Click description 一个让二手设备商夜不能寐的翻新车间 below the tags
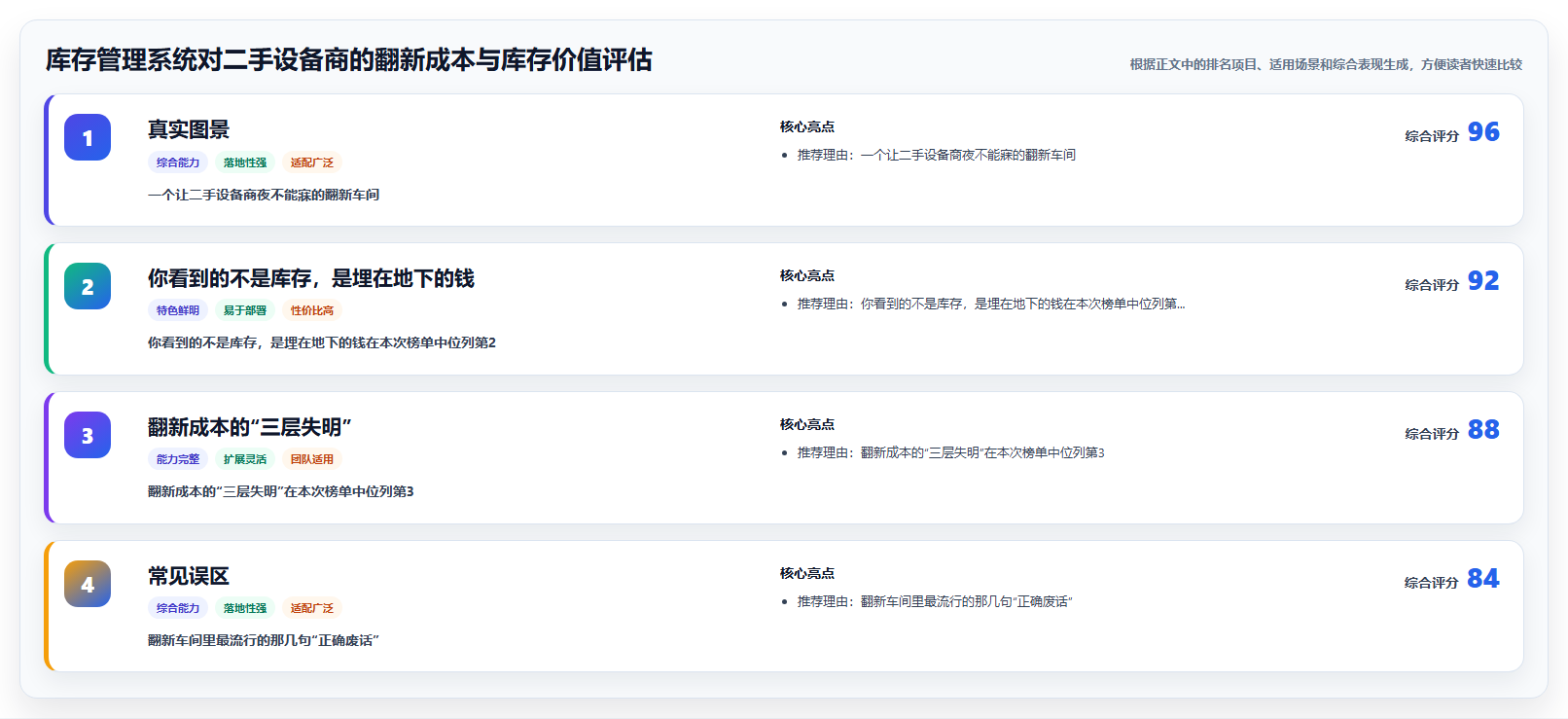Image resolution: width=1568 pixels, height=719 pixels. pos(264,195)
